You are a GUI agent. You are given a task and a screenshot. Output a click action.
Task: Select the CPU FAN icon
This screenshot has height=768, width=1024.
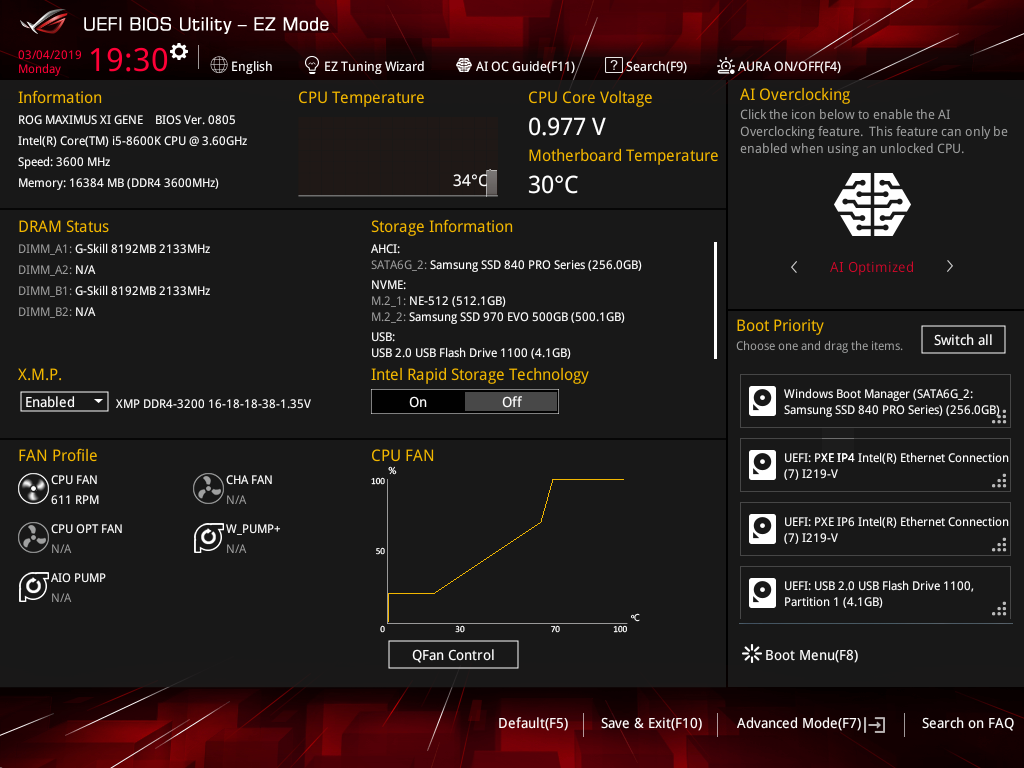(x=33, y=489)
